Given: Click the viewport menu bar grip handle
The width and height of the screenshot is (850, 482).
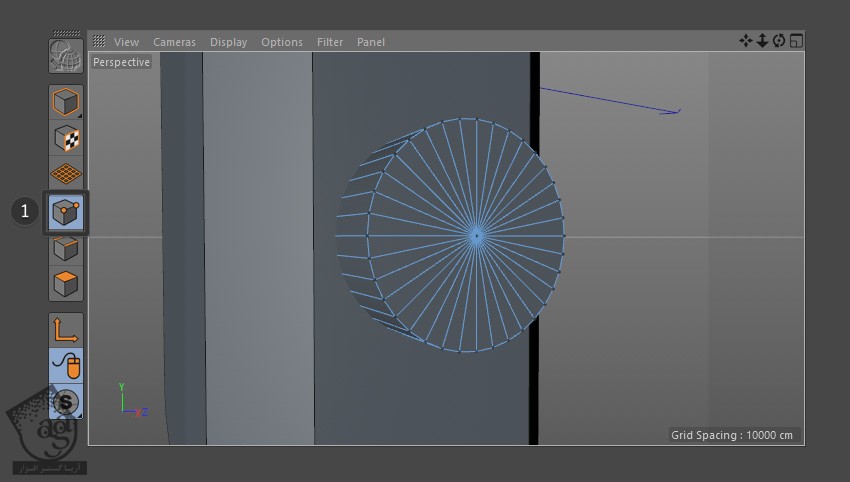Looking at the screenshot, I should [x=99, y=42].
